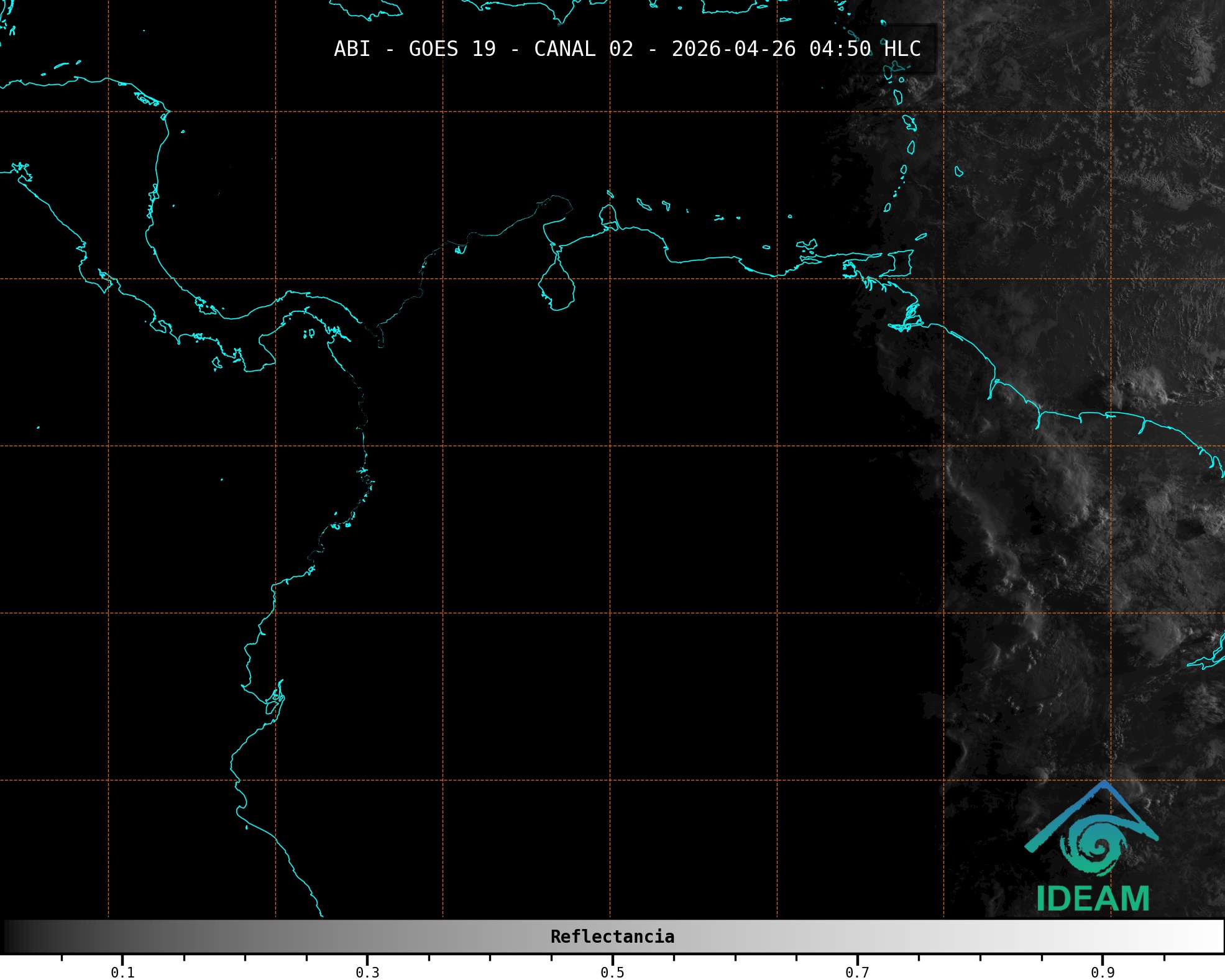Click the 0.1 colorbar tick label
Viewport: 1225px width, 980px height.
[122, 973]
